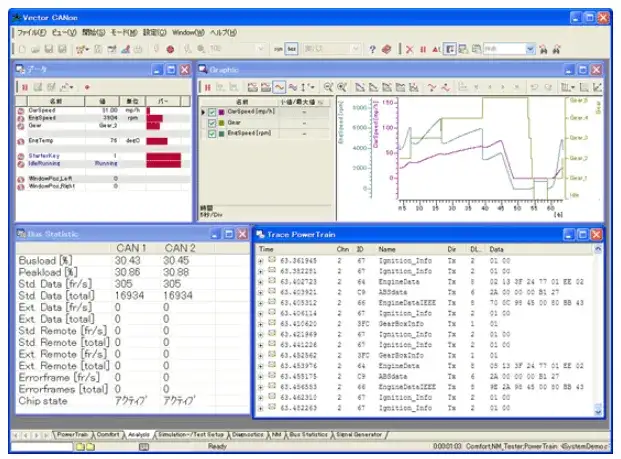This screenshot has width=621, height=459.
Task: Click the question mark Help icon
Action: (372, 50)
